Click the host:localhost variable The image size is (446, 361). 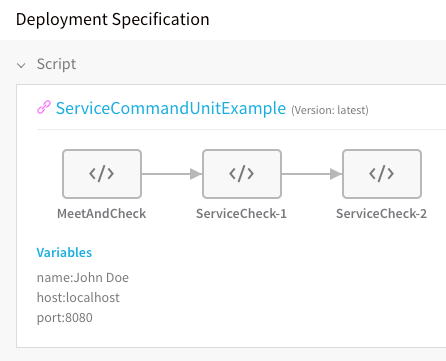point(78,297)
